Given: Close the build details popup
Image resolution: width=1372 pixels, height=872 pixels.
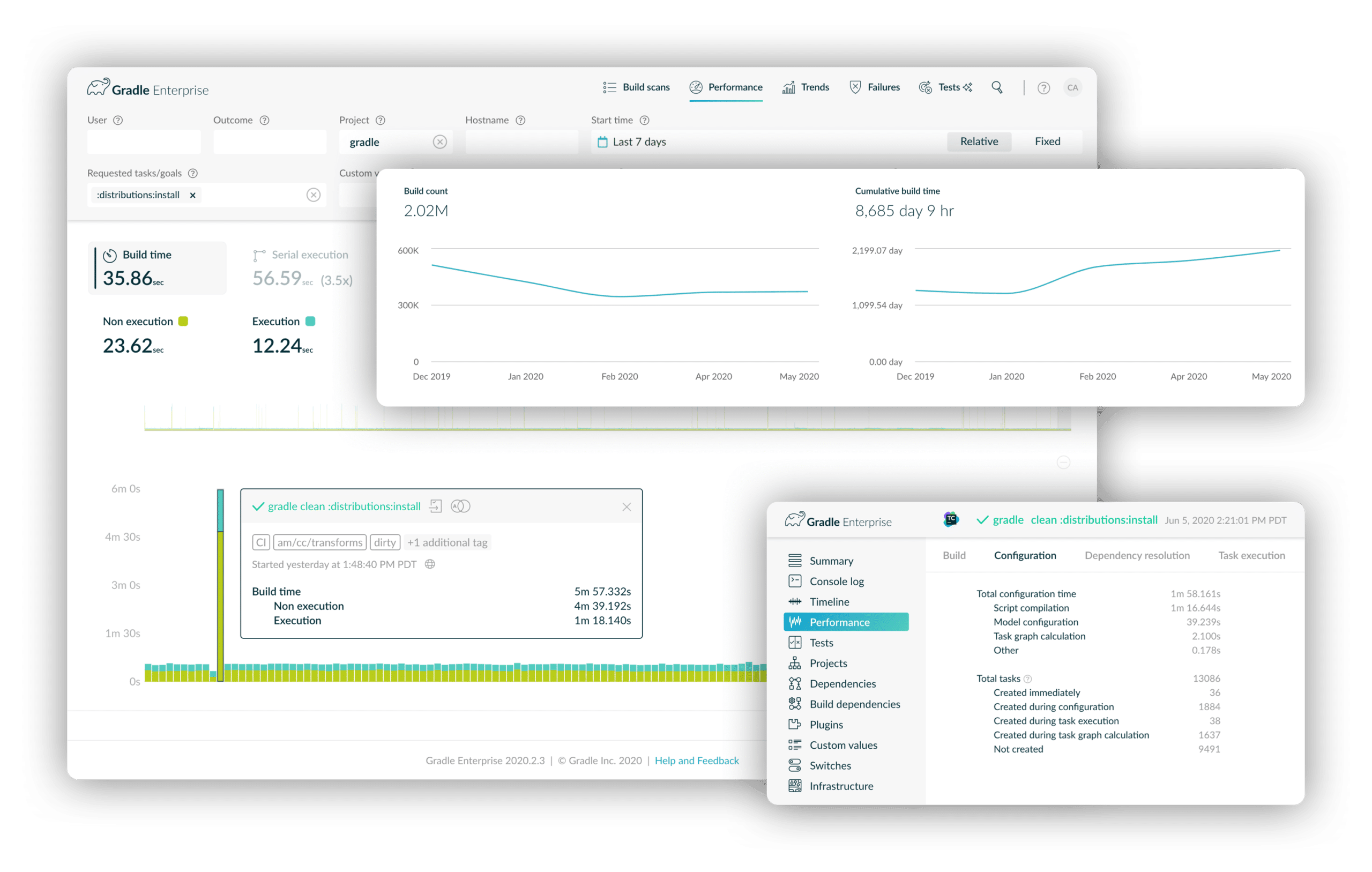Looking at the screenshot, I should [626, 506].
